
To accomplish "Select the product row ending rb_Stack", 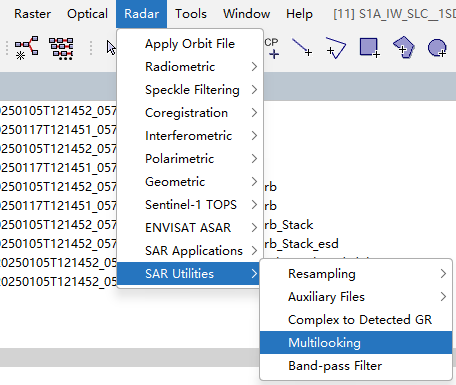I will point(289,225).
